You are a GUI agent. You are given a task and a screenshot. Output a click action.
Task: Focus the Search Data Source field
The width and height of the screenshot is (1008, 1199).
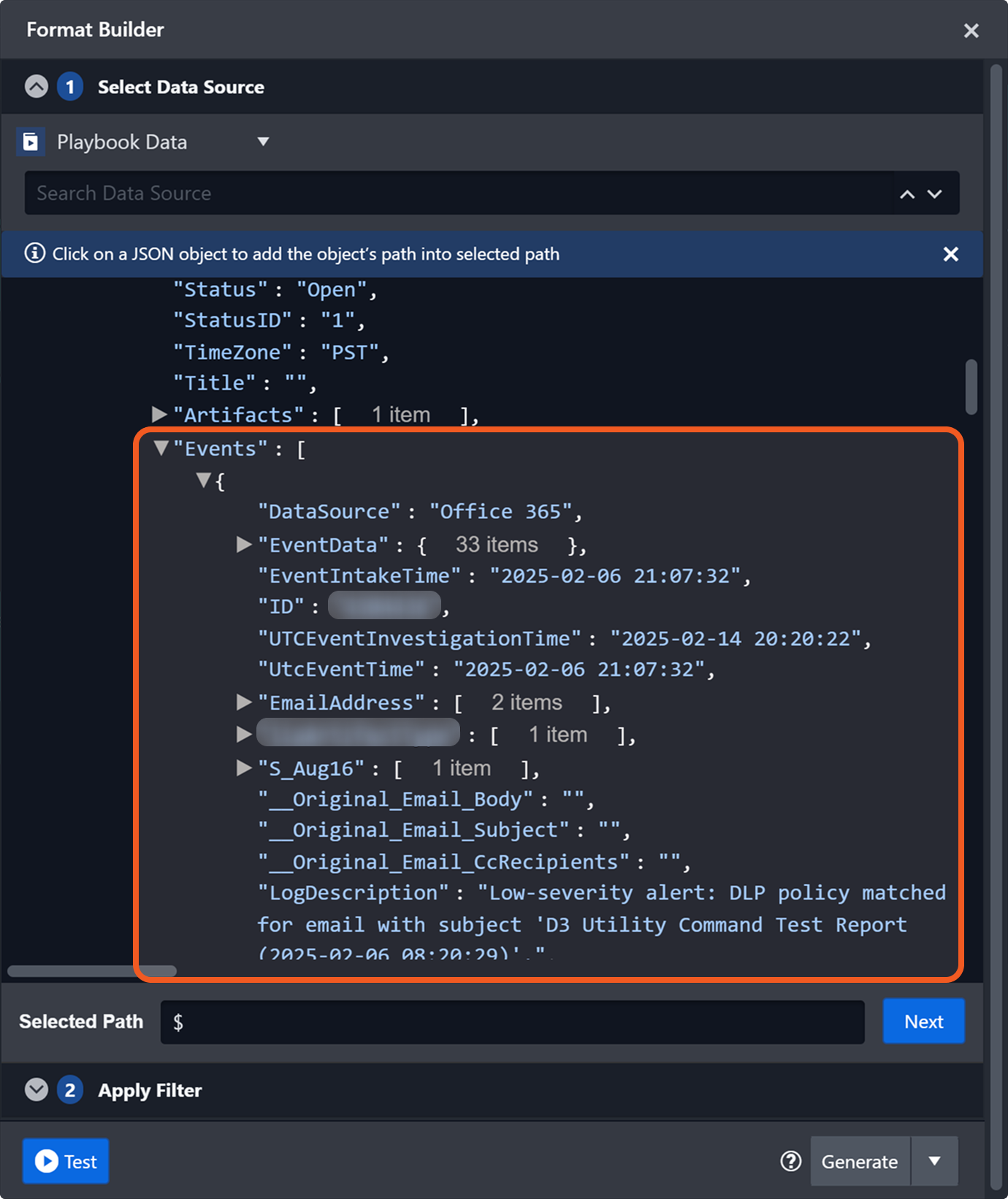(453, 194)
